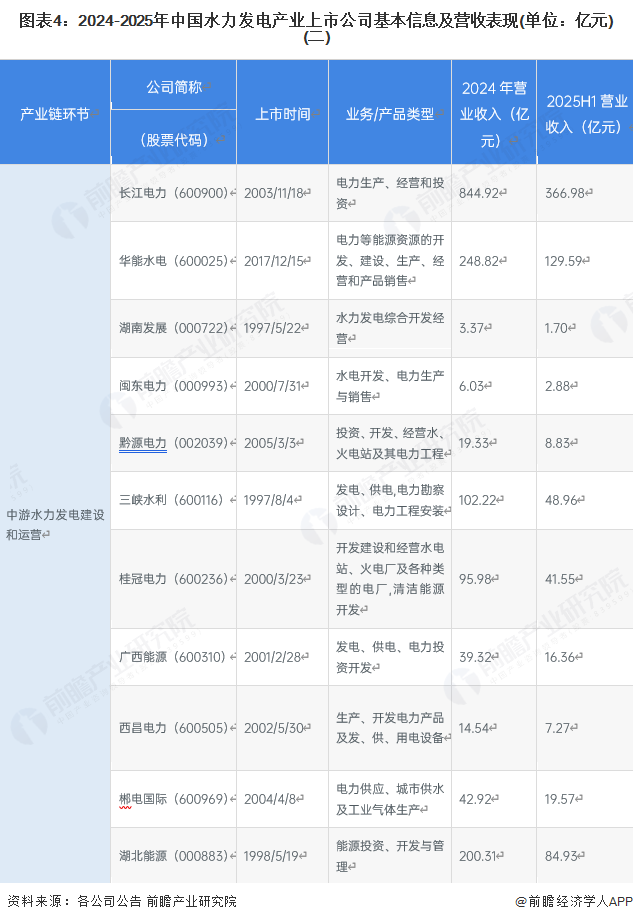Select the listing date 1997/5/22
Viewport: 633px width, 922px height.
point(273,328)
